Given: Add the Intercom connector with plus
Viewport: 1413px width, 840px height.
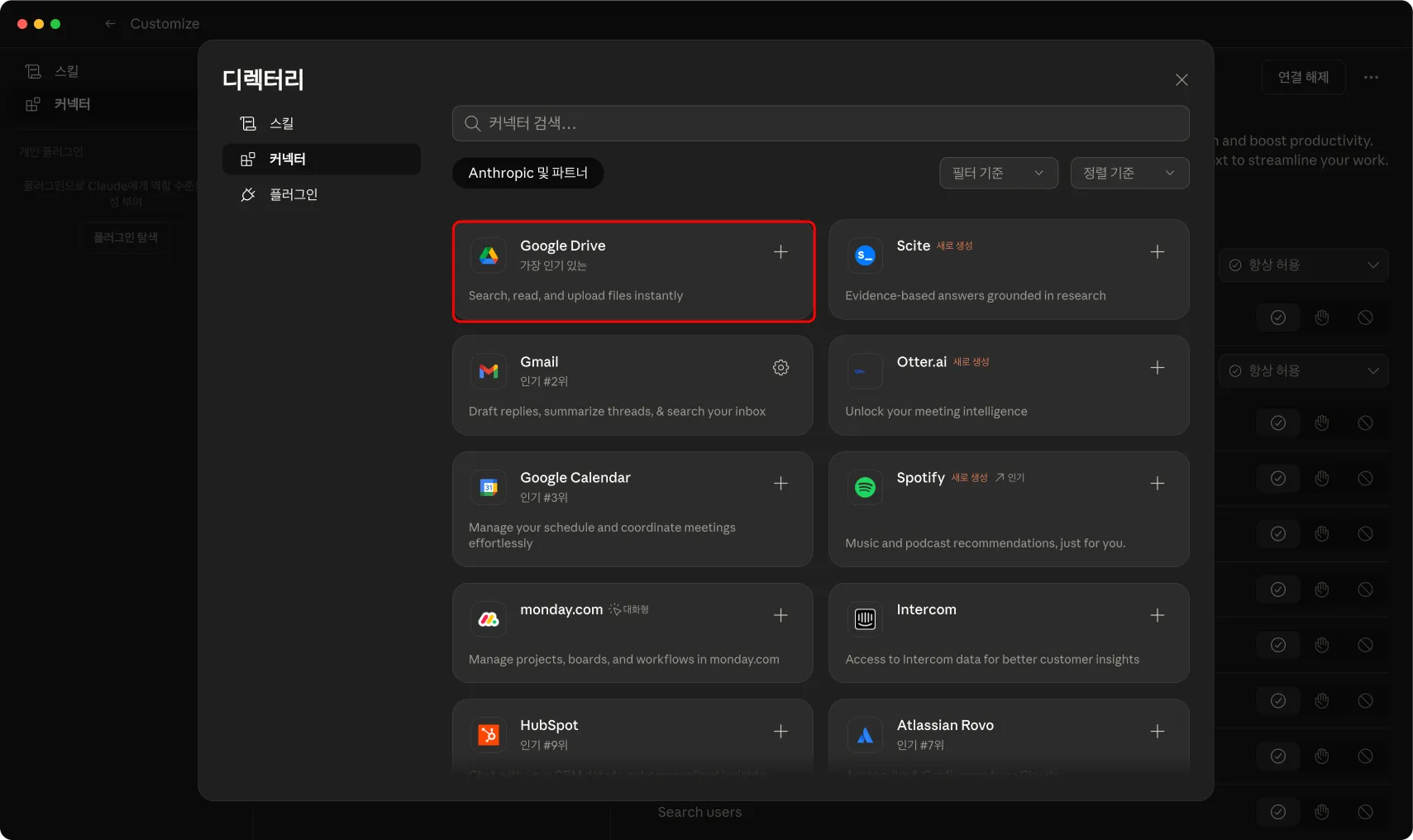Looking at the screenshot, I should (x=1158, y=615).
